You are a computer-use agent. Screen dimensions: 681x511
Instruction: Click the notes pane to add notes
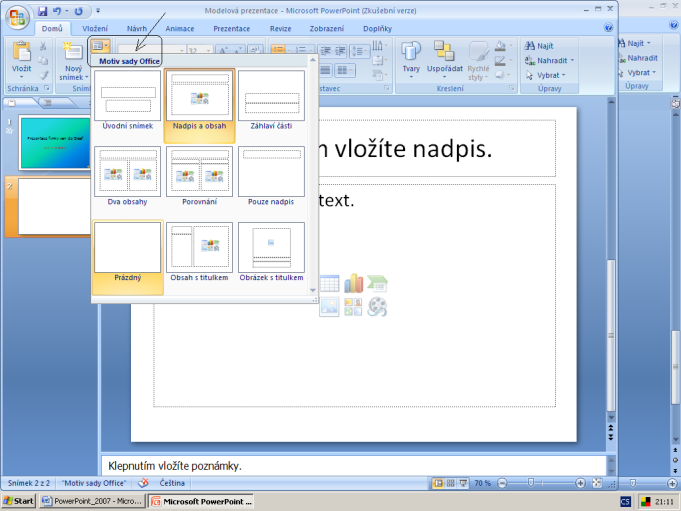tap(354, 466)
